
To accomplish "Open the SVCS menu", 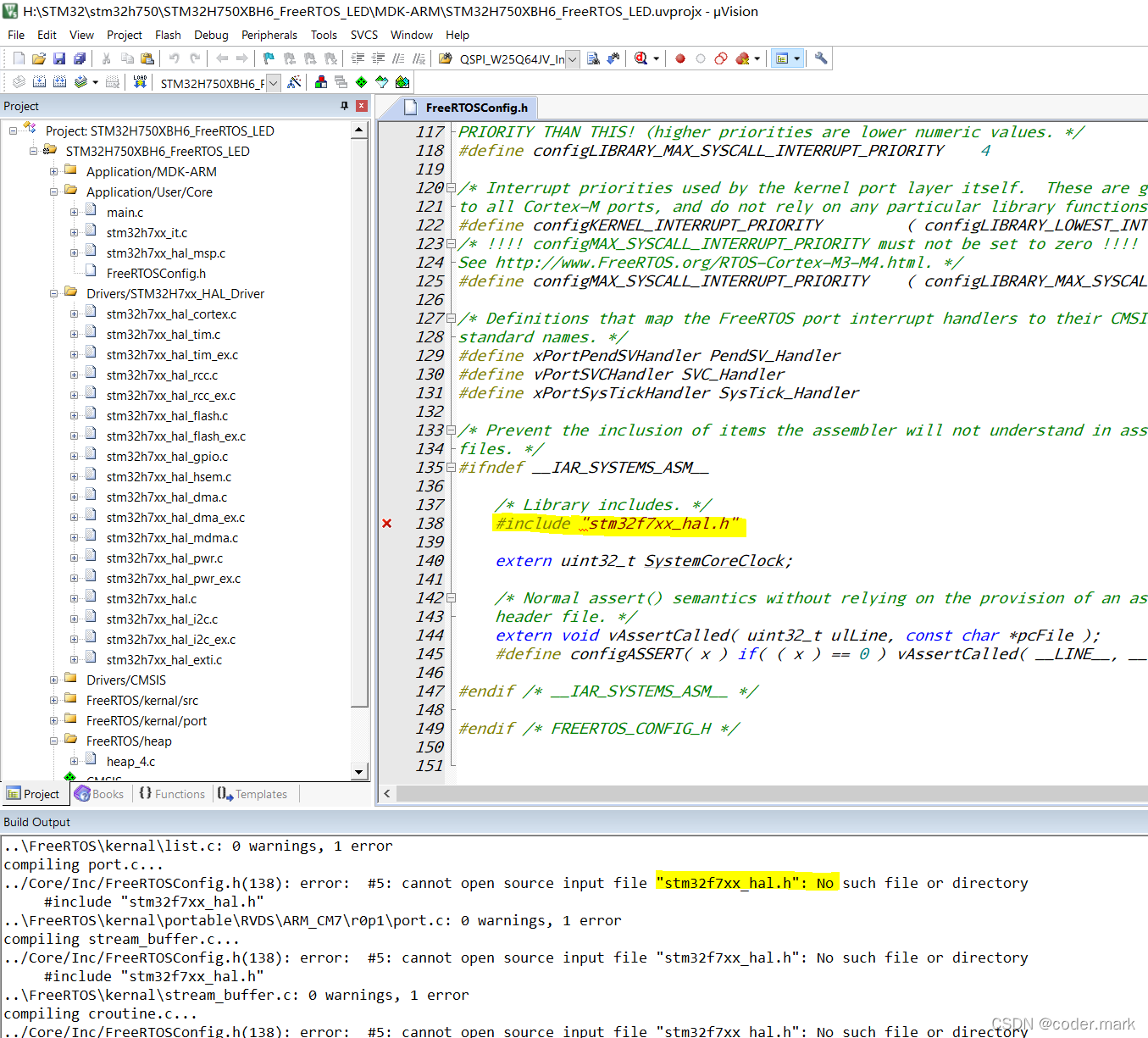I will (x=364, y=35).
